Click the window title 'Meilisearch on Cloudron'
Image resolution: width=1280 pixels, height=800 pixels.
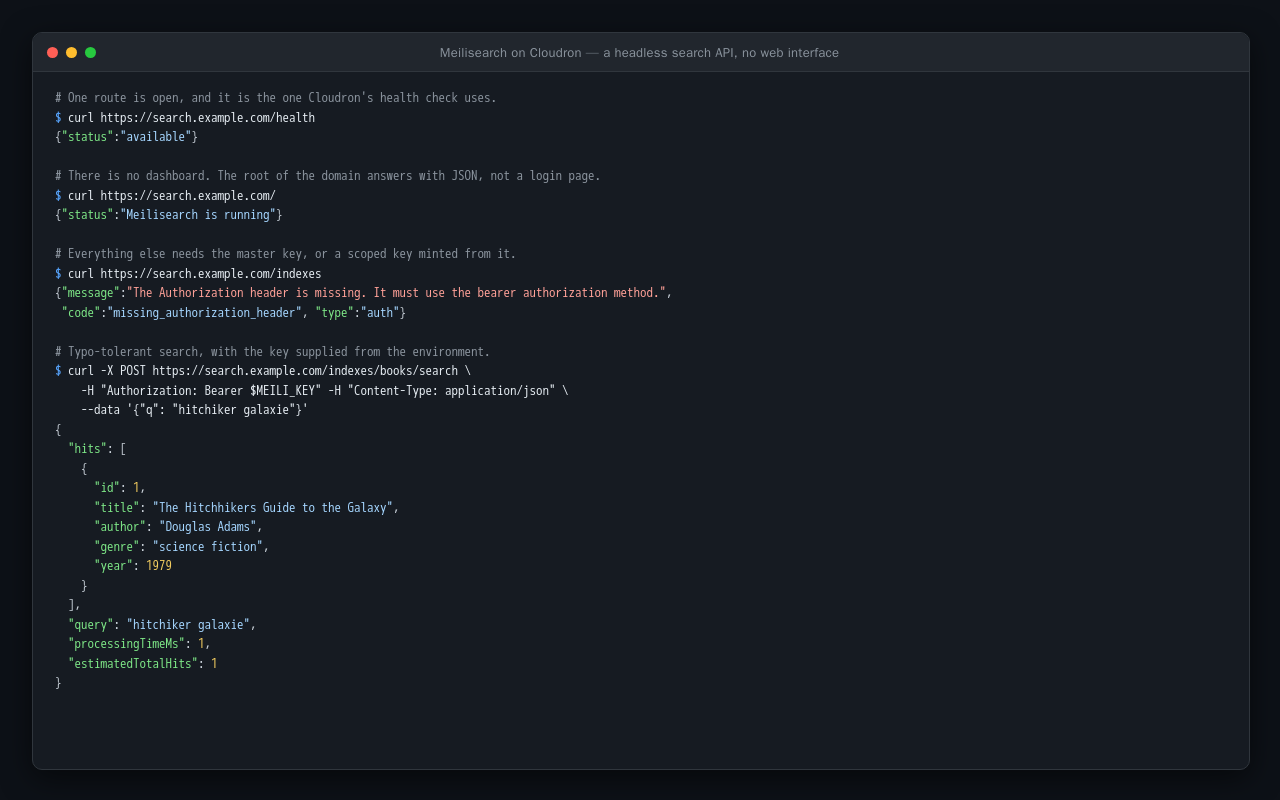click(510, 53)
